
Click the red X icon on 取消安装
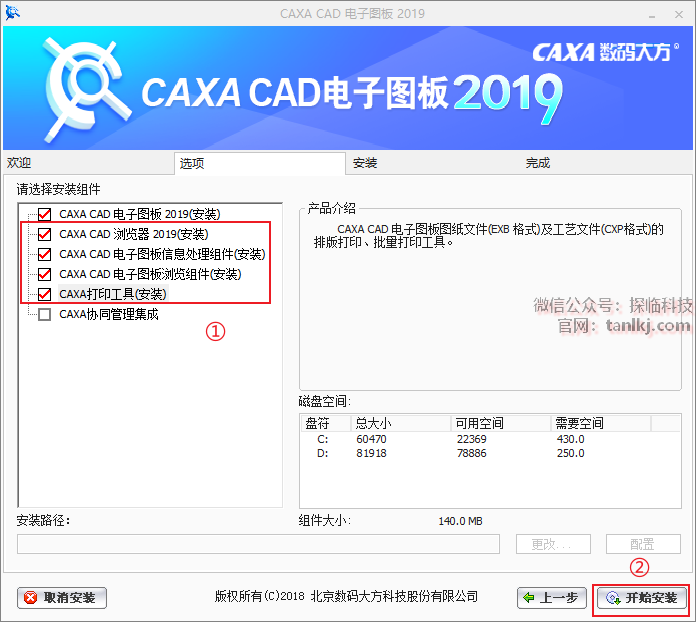point(31,598)
